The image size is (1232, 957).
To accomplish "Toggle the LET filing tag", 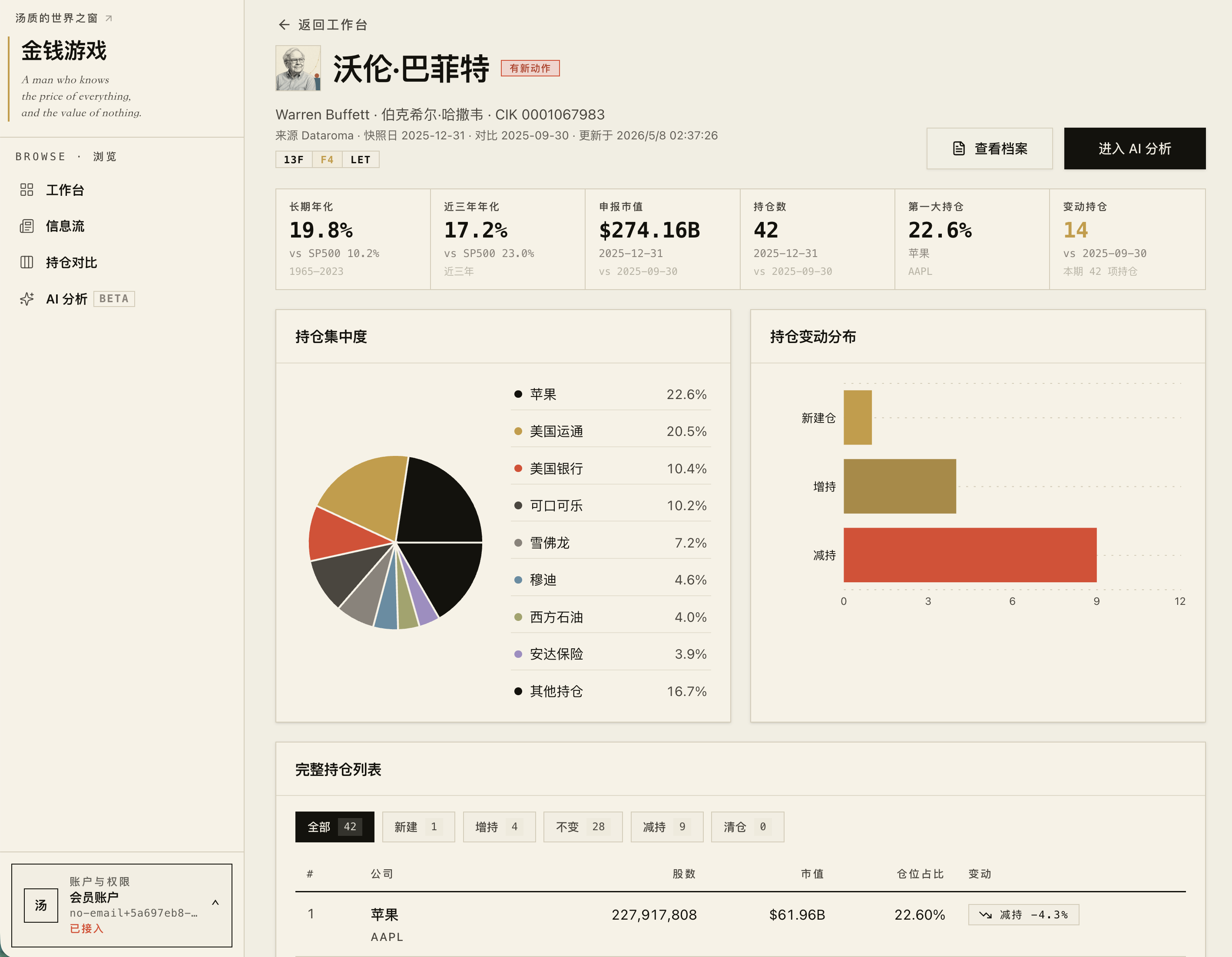I will pyautogui.click(x=361, y=160).
